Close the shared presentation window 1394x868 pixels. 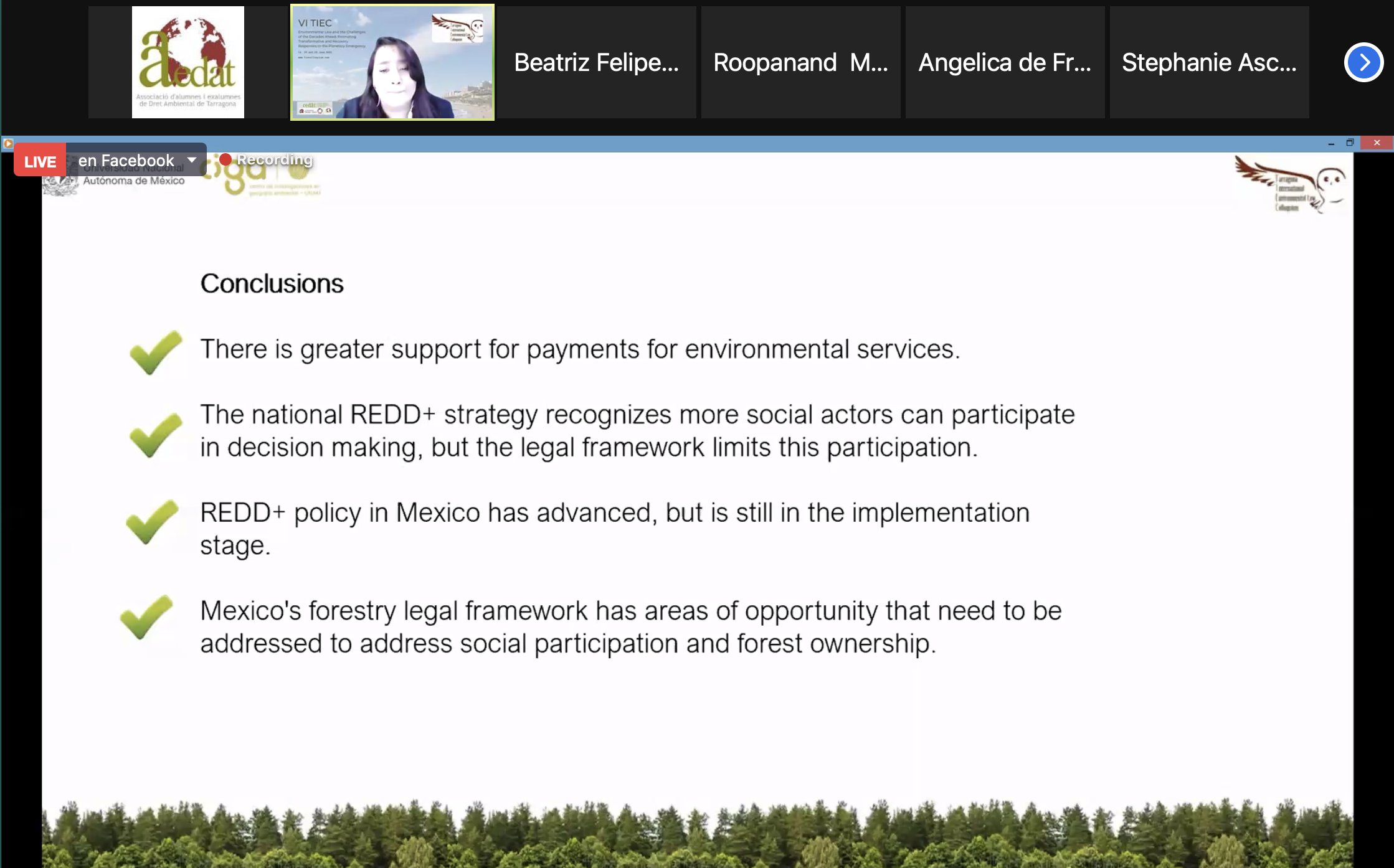1377,143
